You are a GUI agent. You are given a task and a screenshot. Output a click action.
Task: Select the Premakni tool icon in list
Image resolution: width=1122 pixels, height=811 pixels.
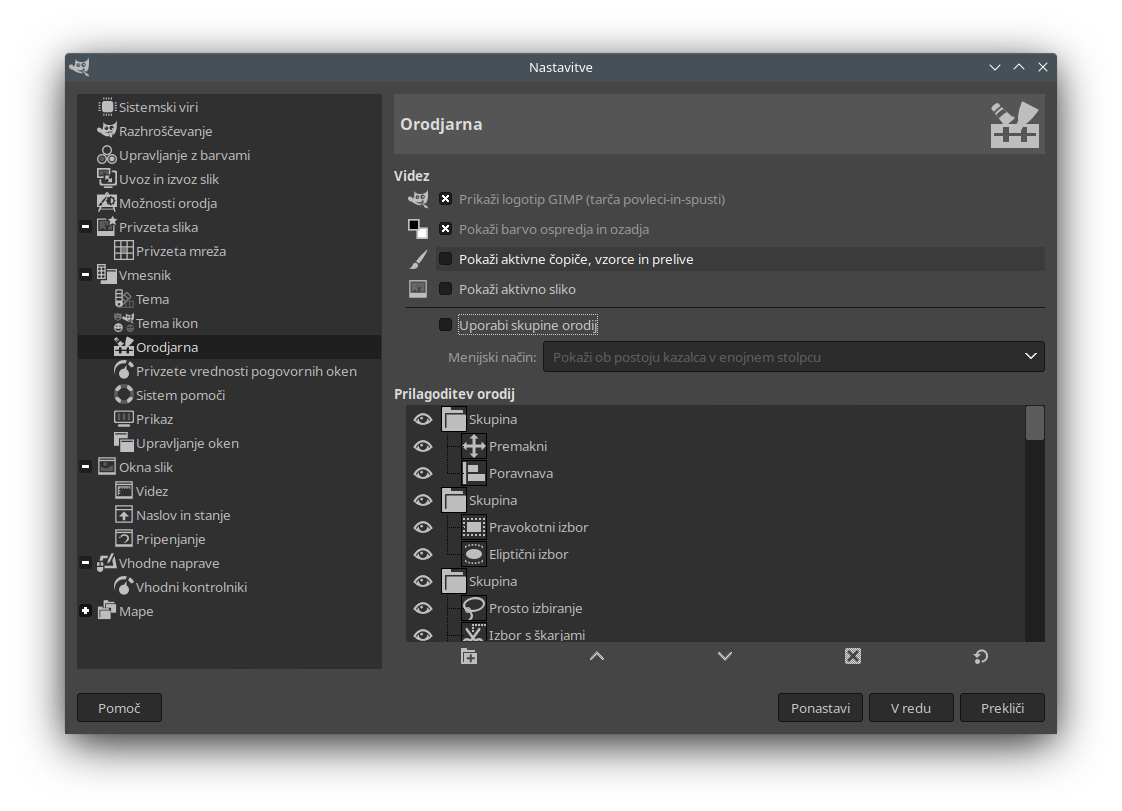click(x=474, y=446)
